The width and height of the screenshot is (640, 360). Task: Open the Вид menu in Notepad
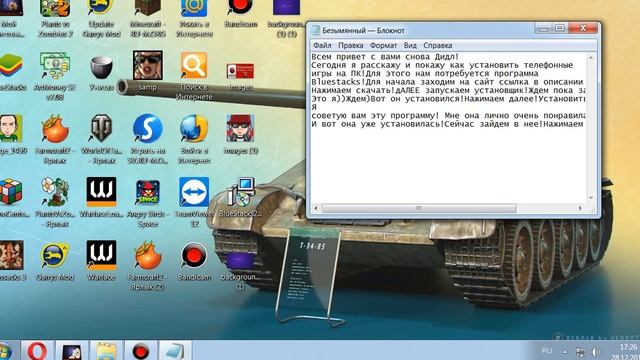410,45
